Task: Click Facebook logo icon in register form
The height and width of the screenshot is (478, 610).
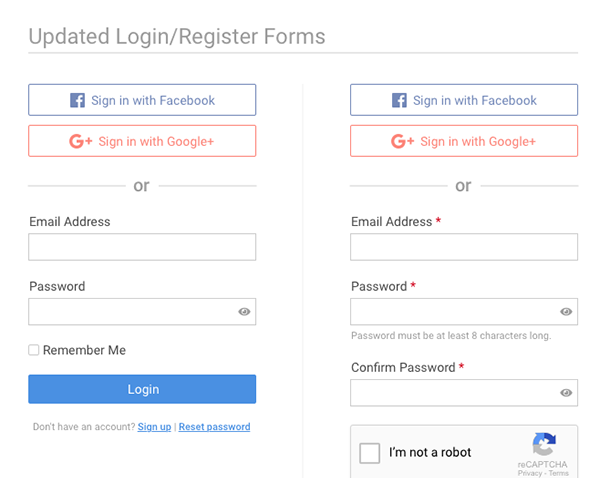Action: [x=399, y=100]
